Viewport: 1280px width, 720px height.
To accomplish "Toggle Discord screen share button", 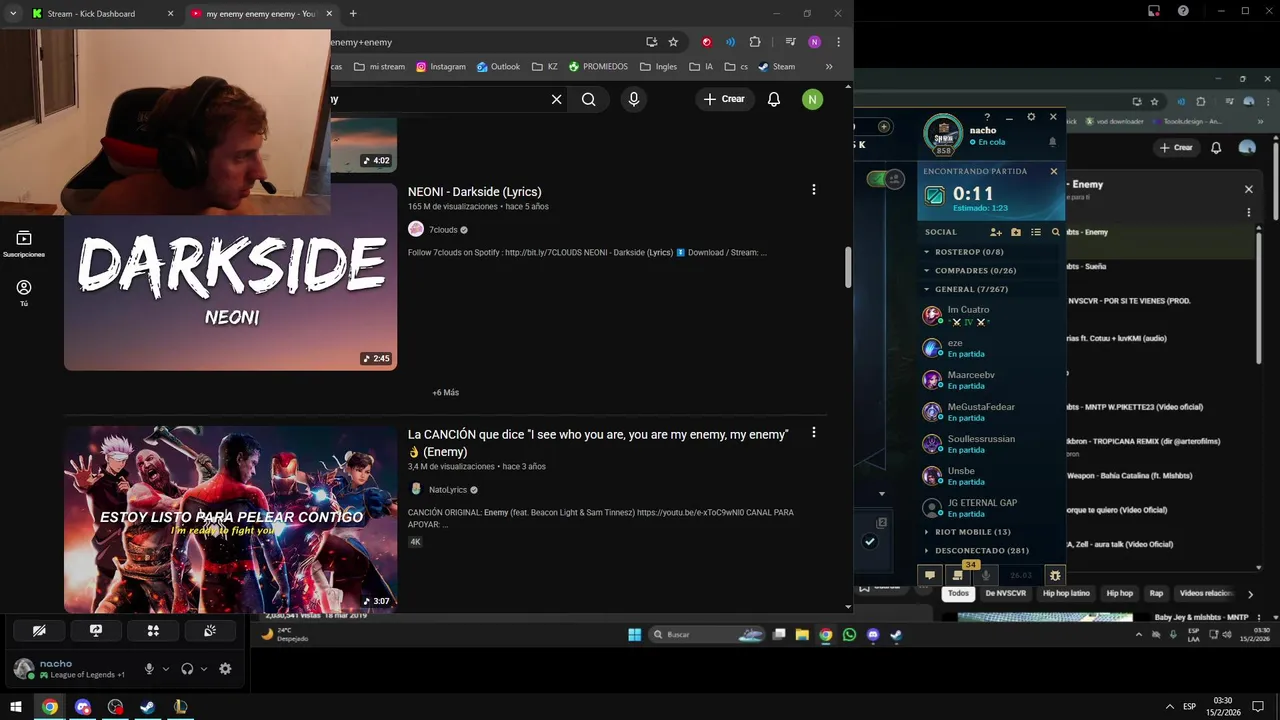I will (x=96, y=631).
